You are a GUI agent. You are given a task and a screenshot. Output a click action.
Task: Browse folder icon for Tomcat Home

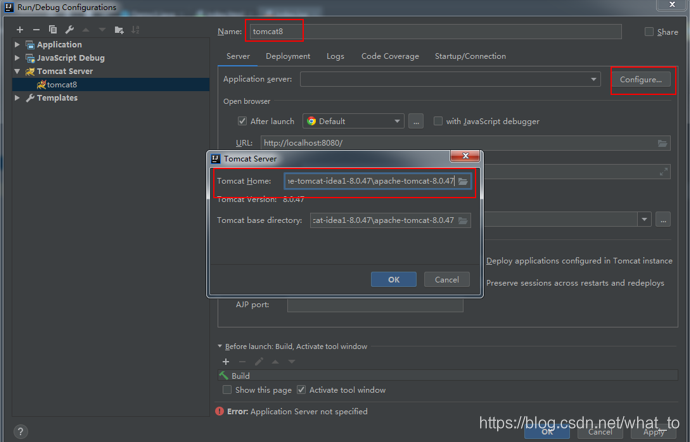tap(463, 181)
